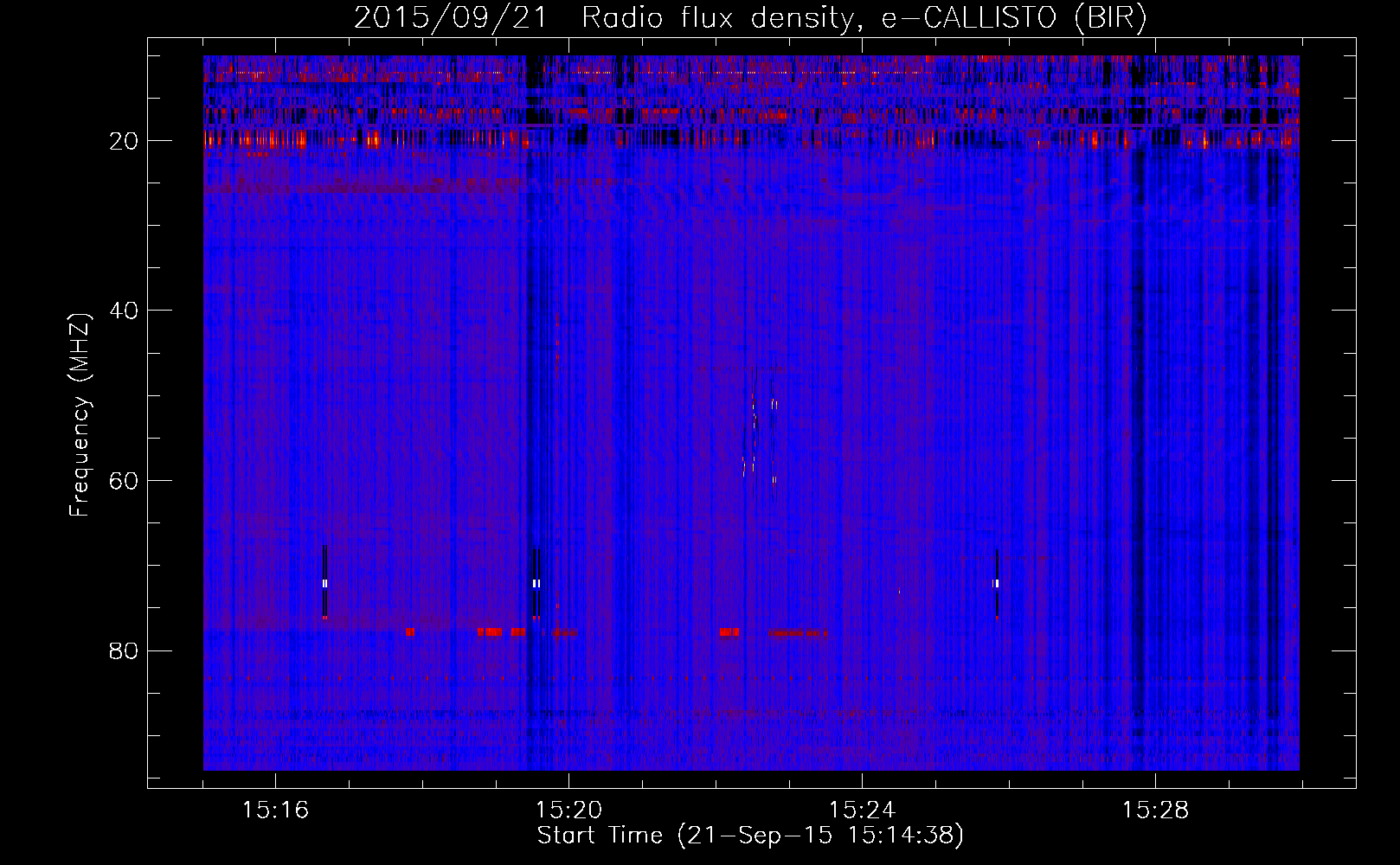The height and width of the screenshot is (865, 1400).
Task: Click the '15:16' time tick label
Action: 275,810
